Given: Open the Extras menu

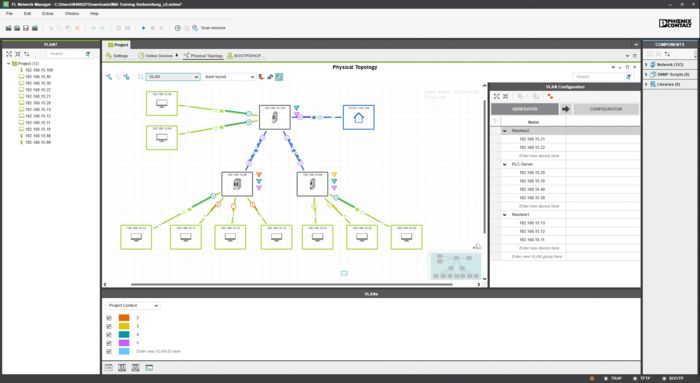Looking at the screenshot, I should [48, 14].
